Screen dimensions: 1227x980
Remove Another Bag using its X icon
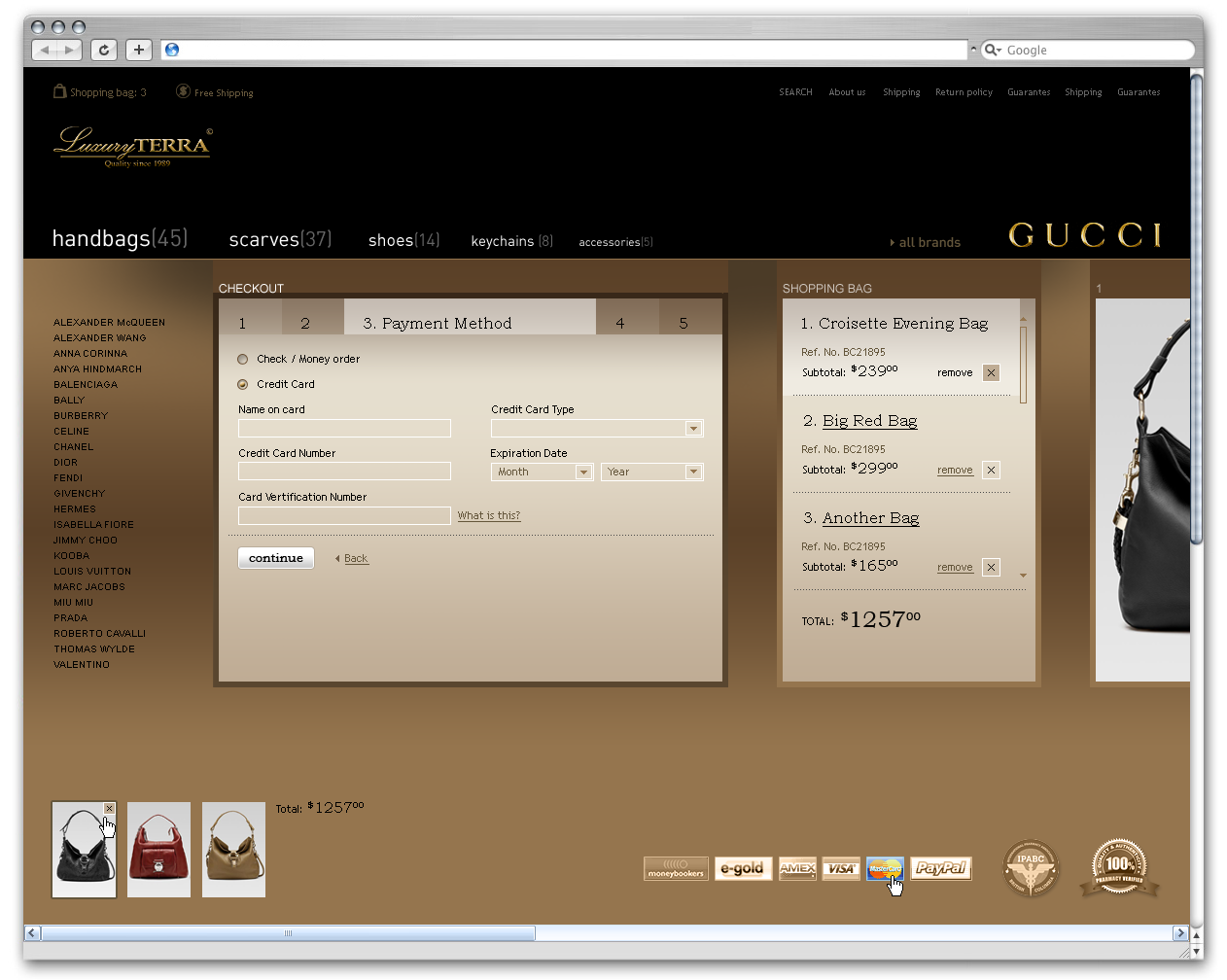point(991,567)
